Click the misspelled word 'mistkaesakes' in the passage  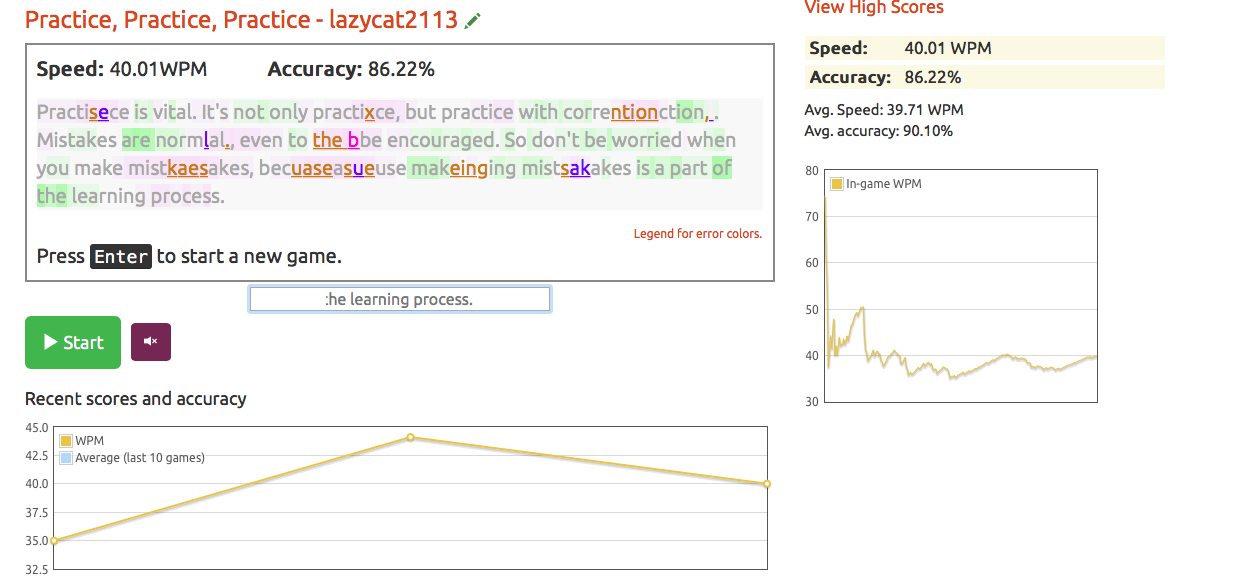click(189, 168)
